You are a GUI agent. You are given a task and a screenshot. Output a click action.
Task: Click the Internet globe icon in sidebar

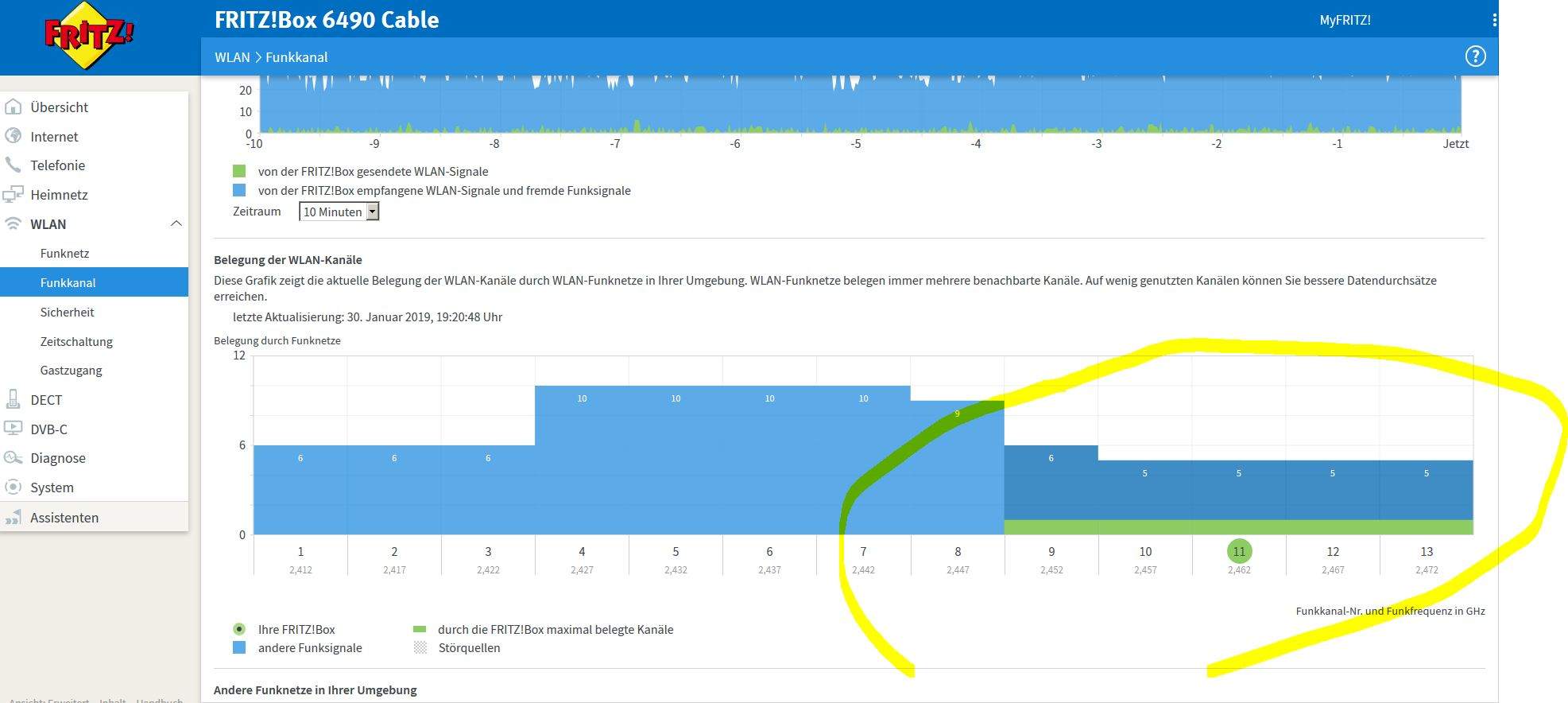coord(14,136)
